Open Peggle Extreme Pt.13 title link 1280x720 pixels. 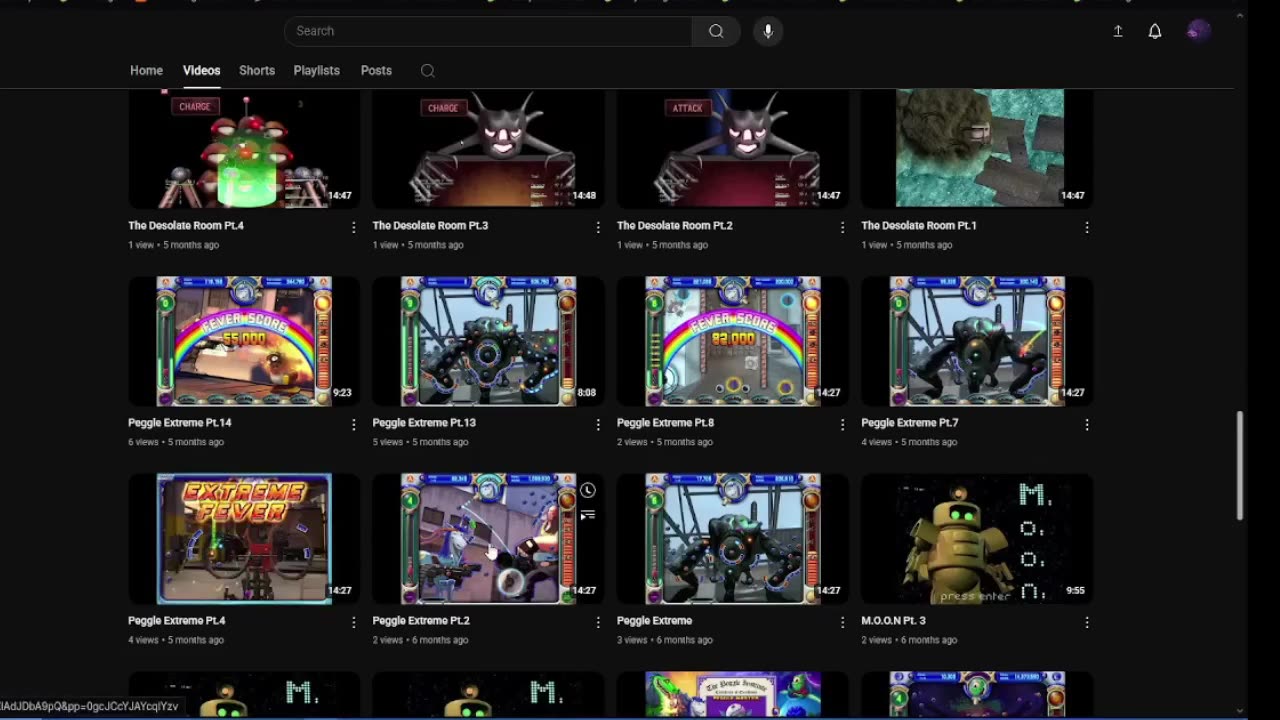[x=424, y=423]
